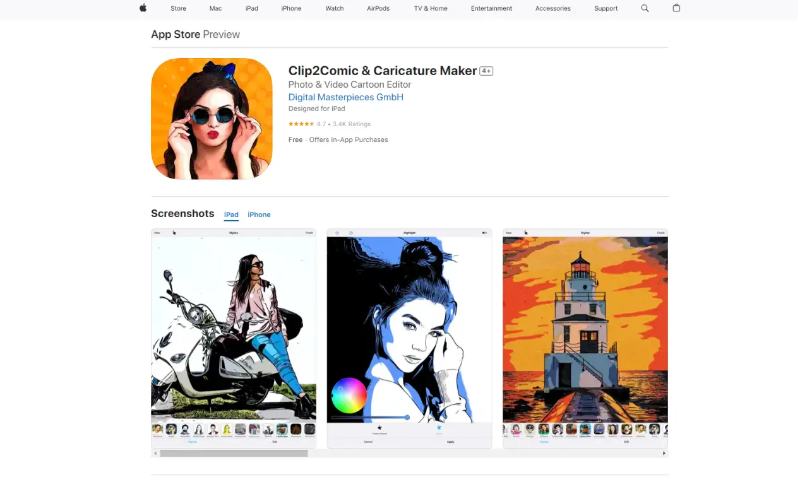Image resolution: width=798 pixels, height=498 pixels.
Task: Open the Entertainment menu
Action: click(491, 9)
